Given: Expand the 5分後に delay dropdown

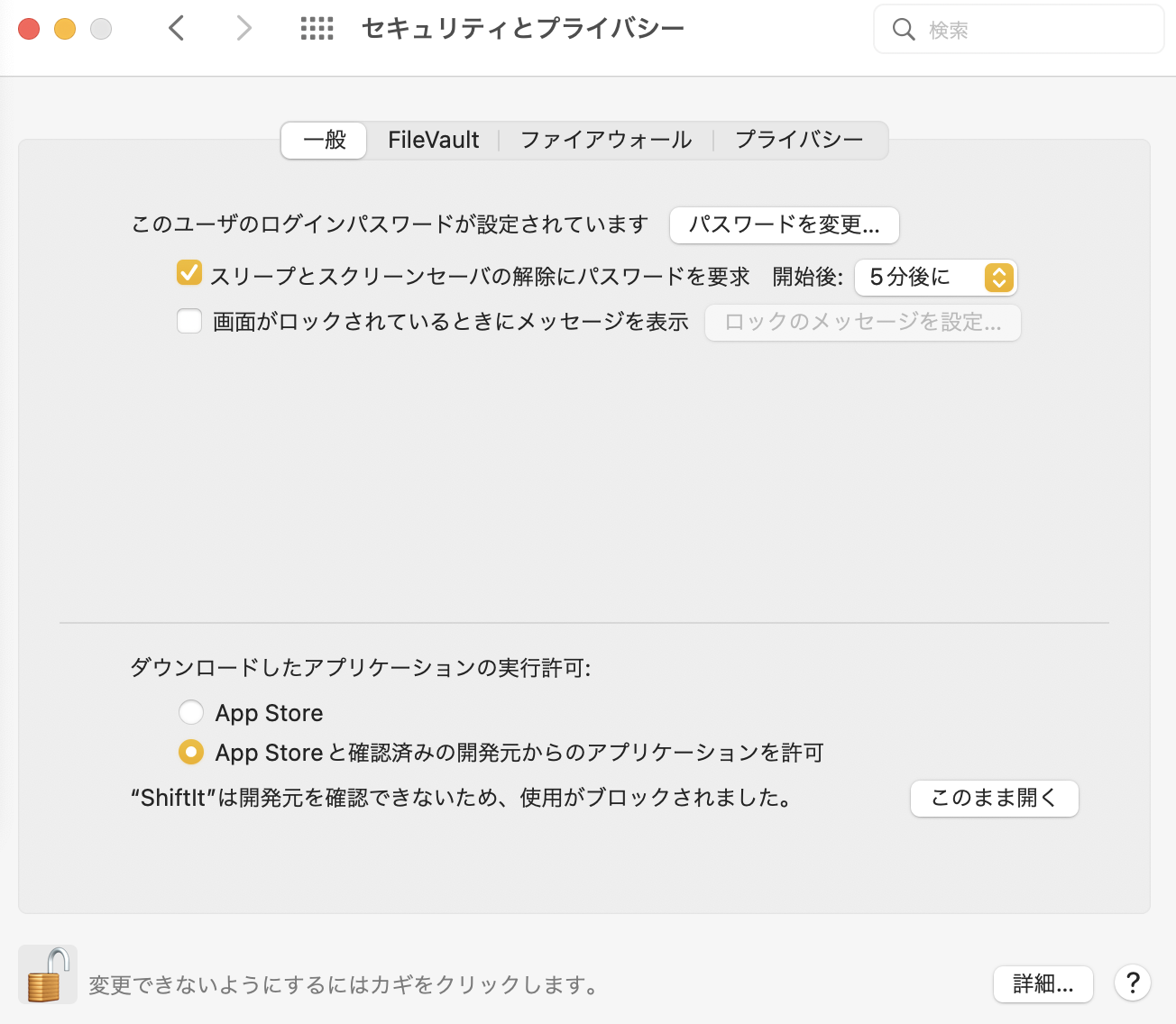Looking at the screenshot, I should (935, 278).
